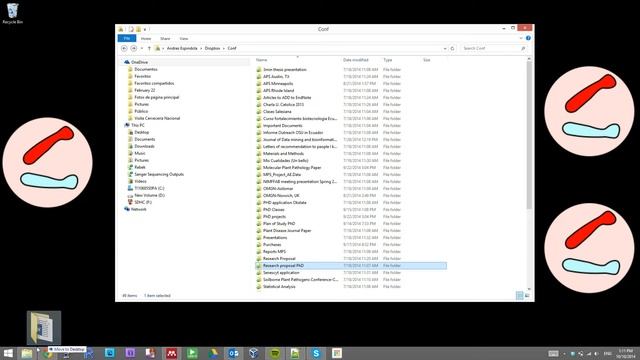640x360 pixels.
Task: Open the Share ribbon tab
Action: (x=165, y=38)
